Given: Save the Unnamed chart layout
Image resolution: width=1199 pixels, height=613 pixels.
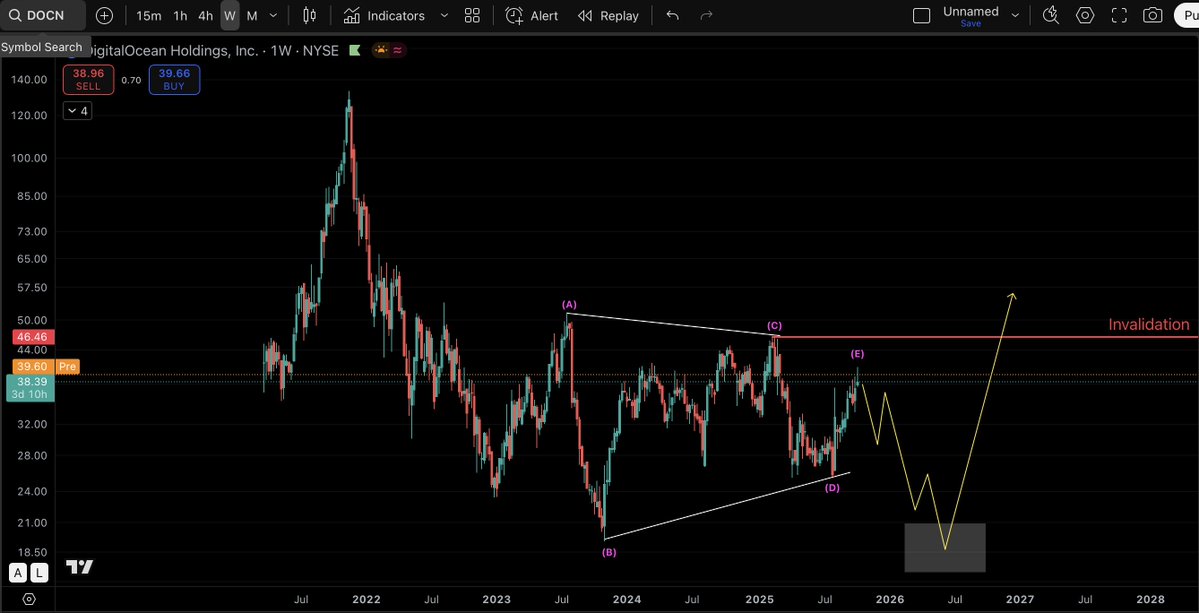Looking at the screenshot, I should click(970, 24).
